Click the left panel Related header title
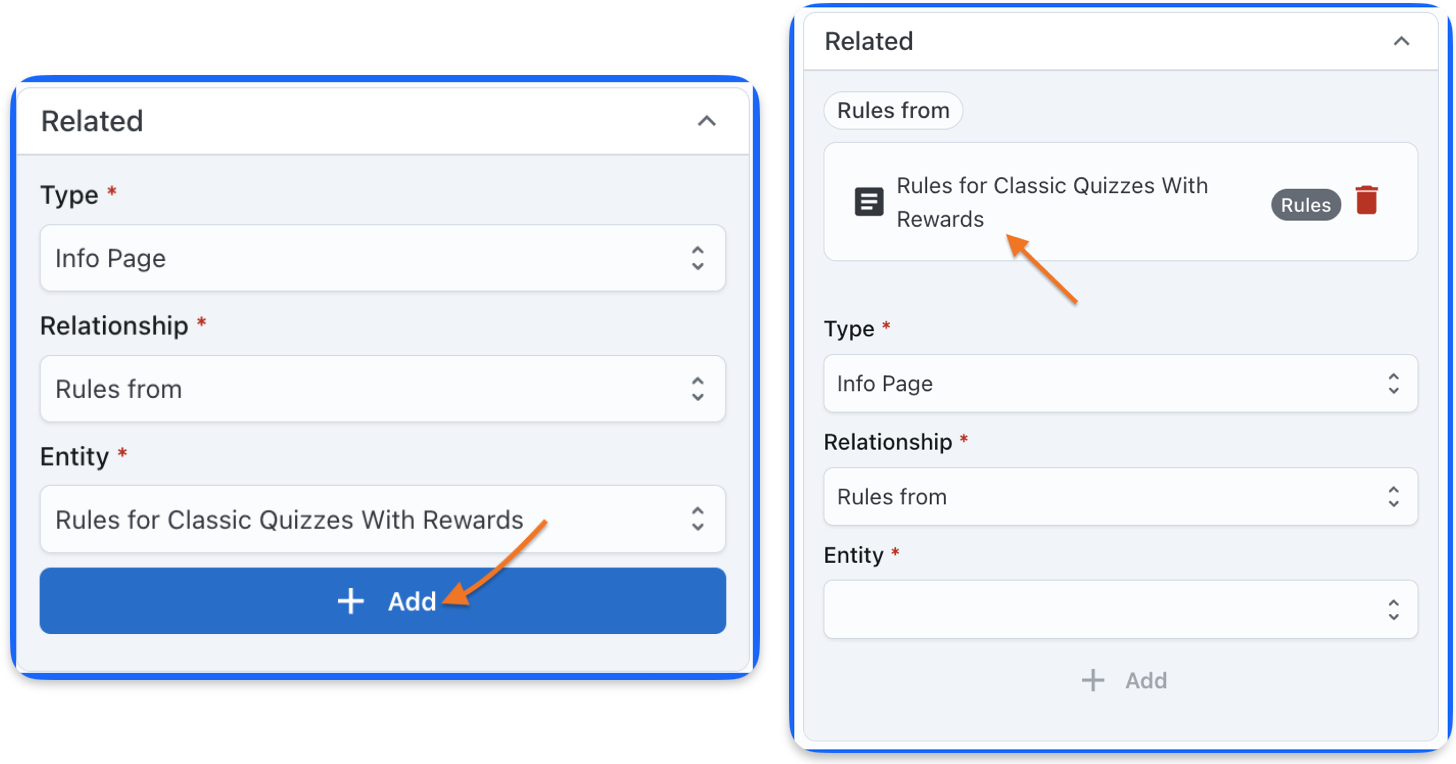1456x764 pixels. [x=92, y=121]
